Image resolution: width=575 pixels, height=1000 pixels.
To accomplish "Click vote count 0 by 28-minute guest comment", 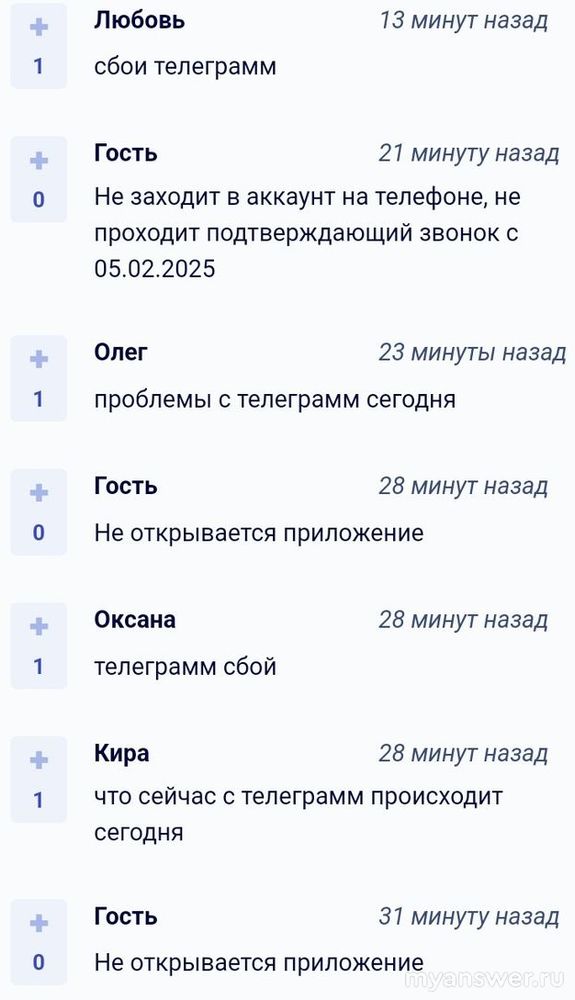I will pos(38,532).
